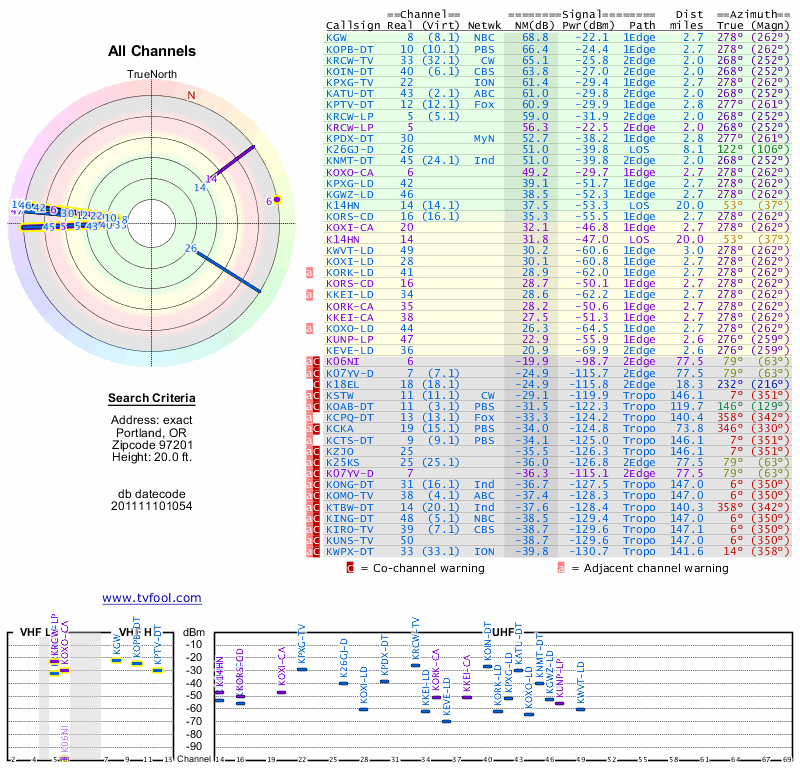Click the Netwk column header
Viewport: 800px width, 768px height.
click(484, 26)
